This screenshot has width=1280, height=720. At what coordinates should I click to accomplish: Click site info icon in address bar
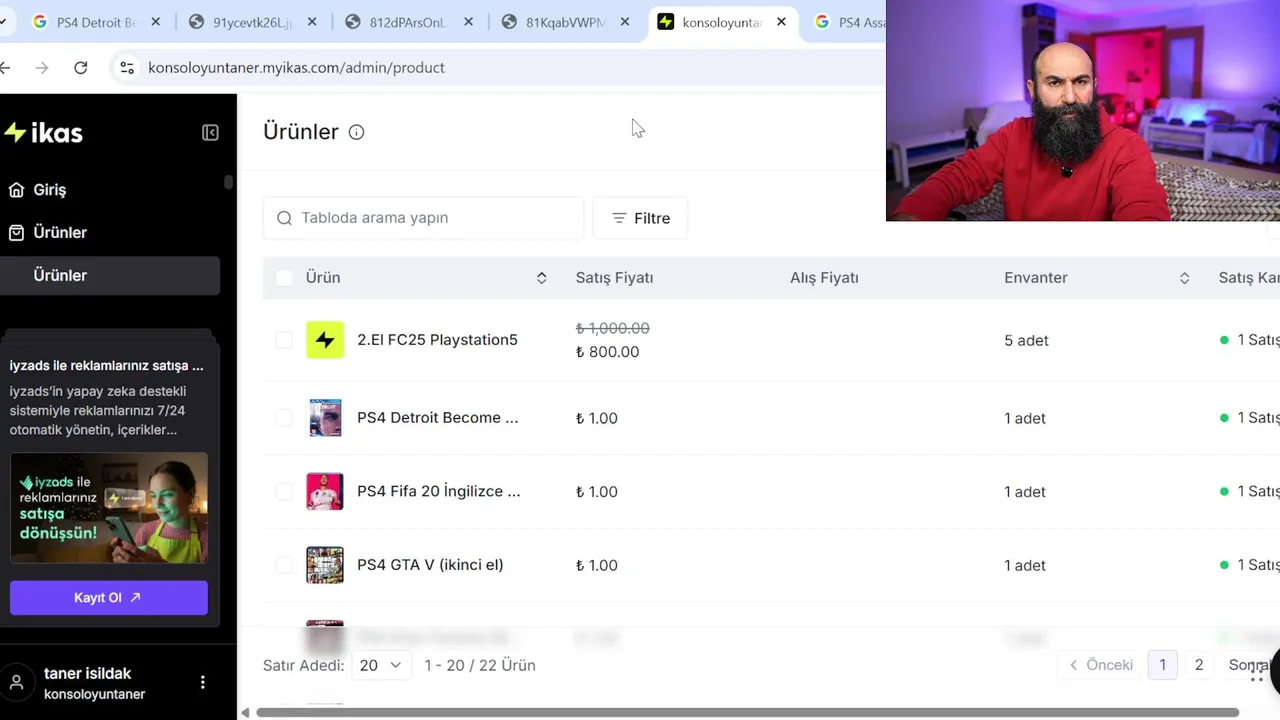127,67
